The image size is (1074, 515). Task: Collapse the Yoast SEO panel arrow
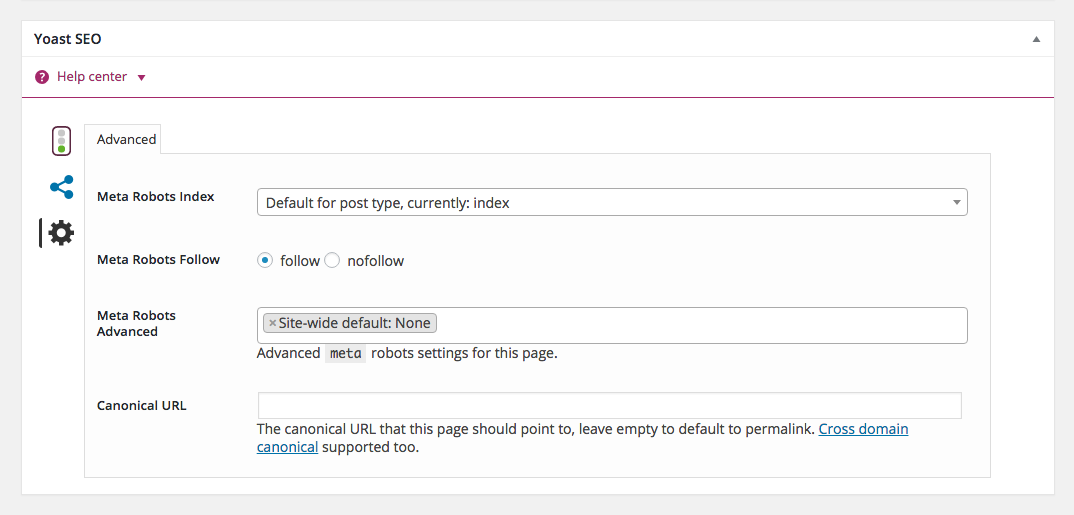pos(1036,40)
